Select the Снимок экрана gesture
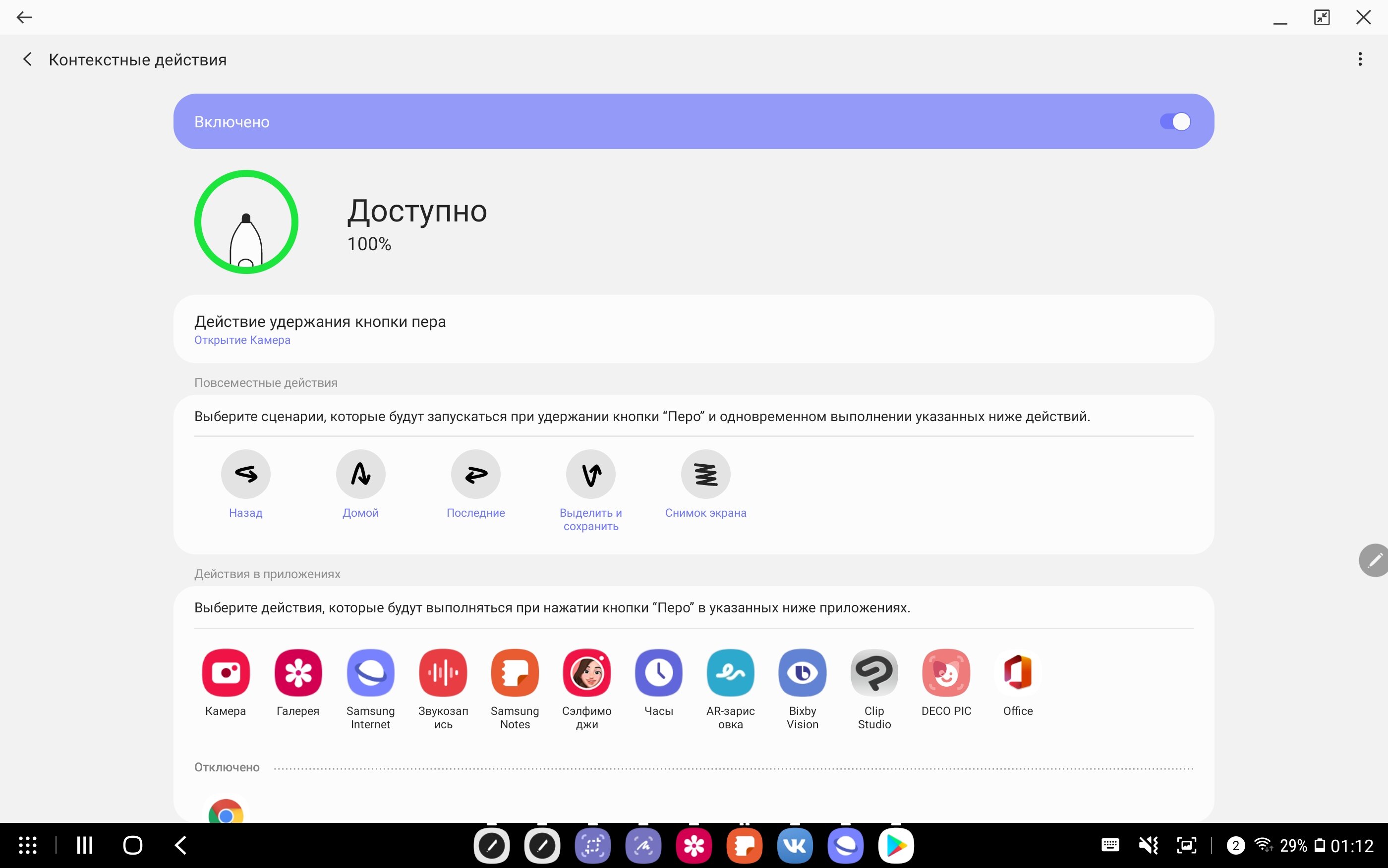This screenshot has width=1388, height=868. tap(706, 485)
